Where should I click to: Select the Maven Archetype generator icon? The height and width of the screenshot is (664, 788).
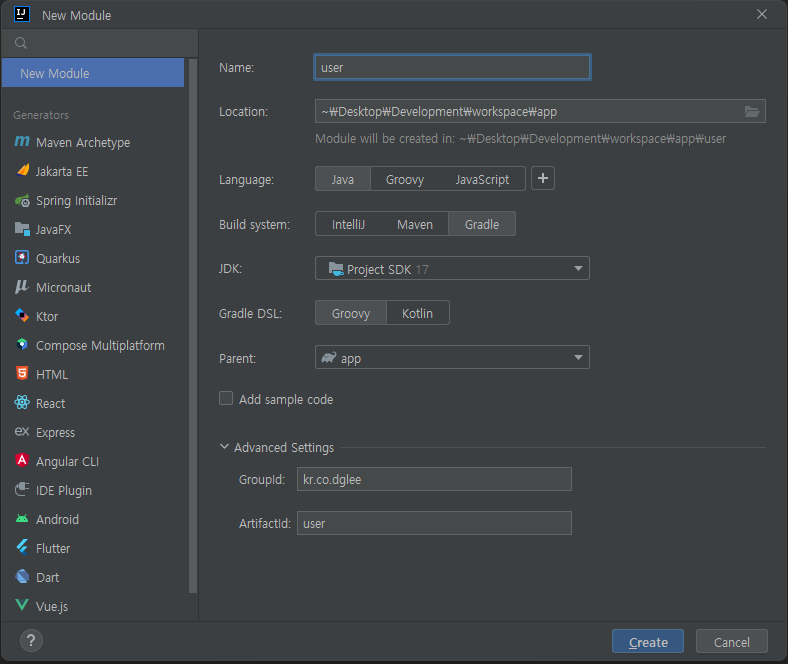pyautogui.click(x=22, y=142)
